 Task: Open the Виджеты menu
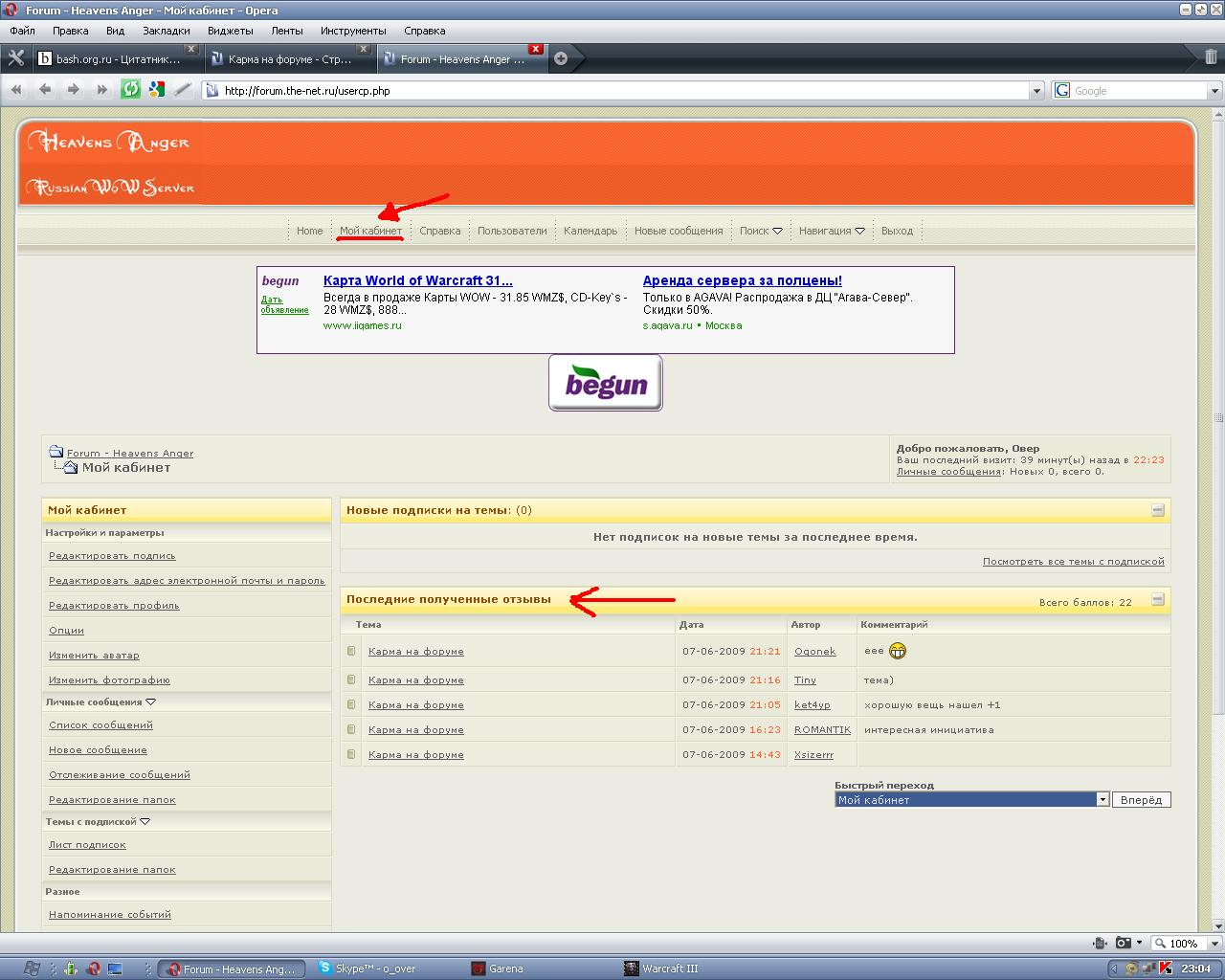coord(231,31)
